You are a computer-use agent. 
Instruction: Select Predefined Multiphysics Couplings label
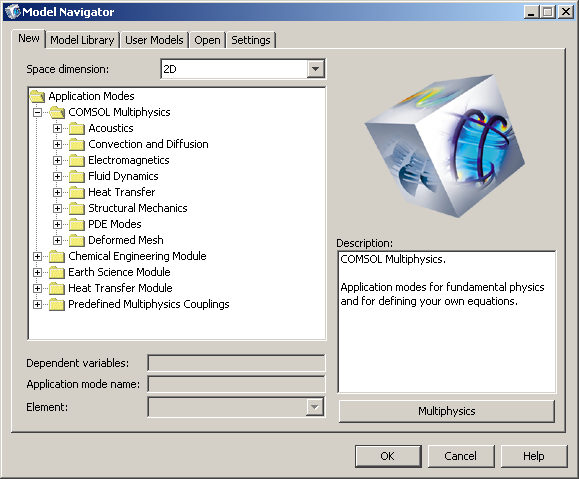point(149,304)
